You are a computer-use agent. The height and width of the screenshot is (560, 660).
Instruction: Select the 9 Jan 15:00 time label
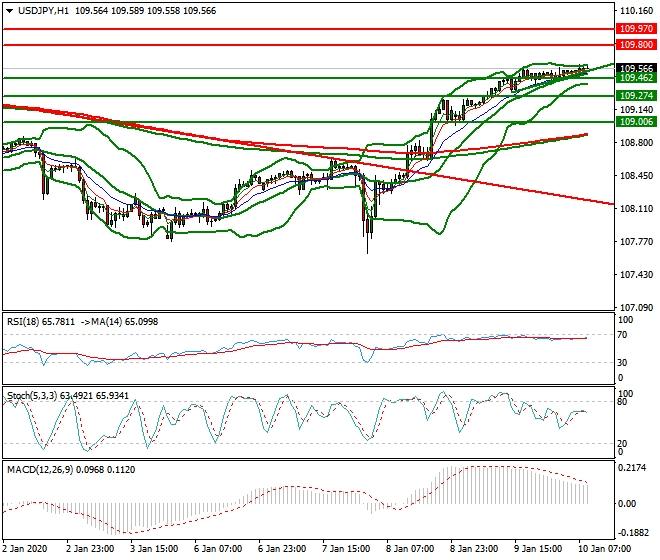[x=538, y=549]
